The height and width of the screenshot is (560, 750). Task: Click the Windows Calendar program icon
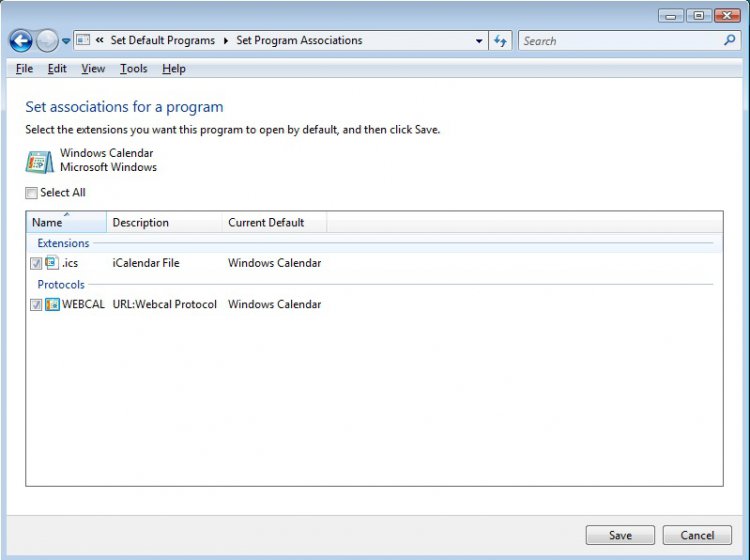coord(39,162)
